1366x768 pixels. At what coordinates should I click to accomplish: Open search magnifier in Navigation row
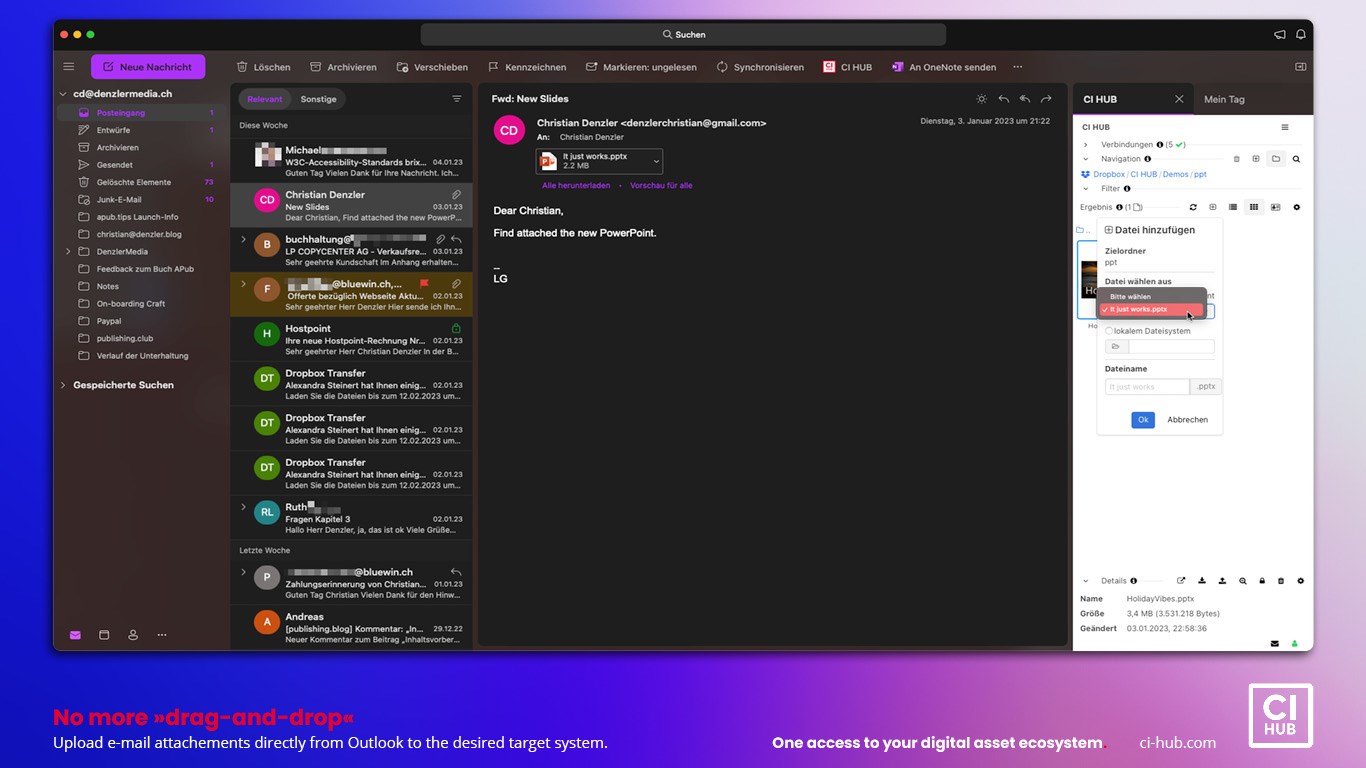click(1296, 159)
